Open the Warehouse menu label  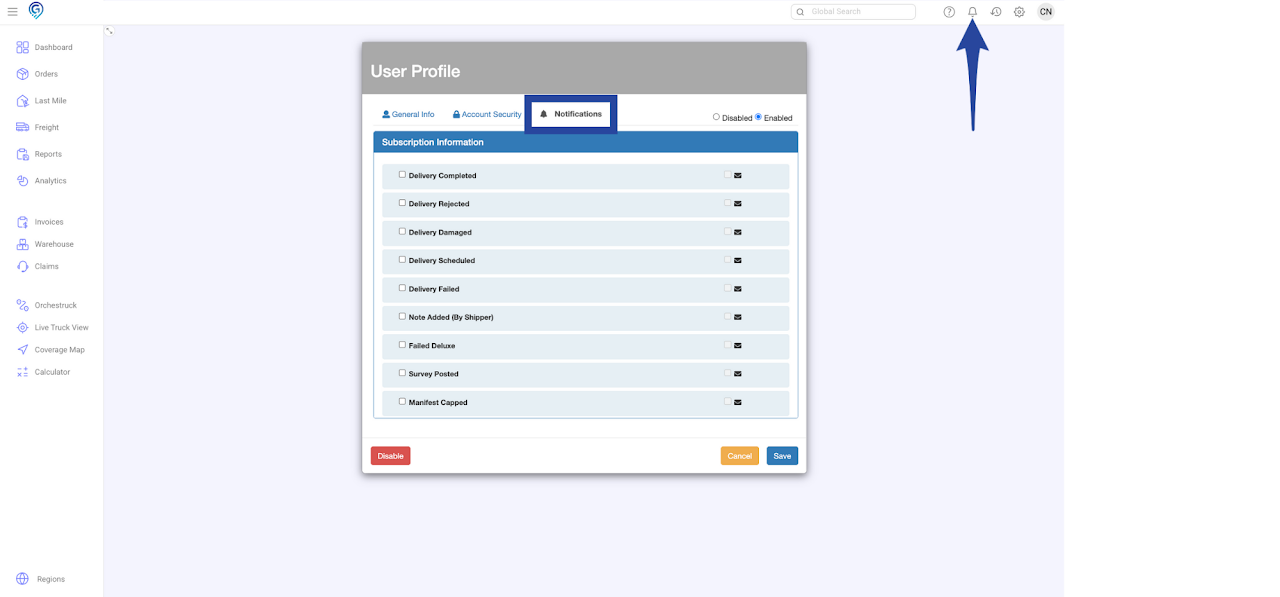click(54, 244)
